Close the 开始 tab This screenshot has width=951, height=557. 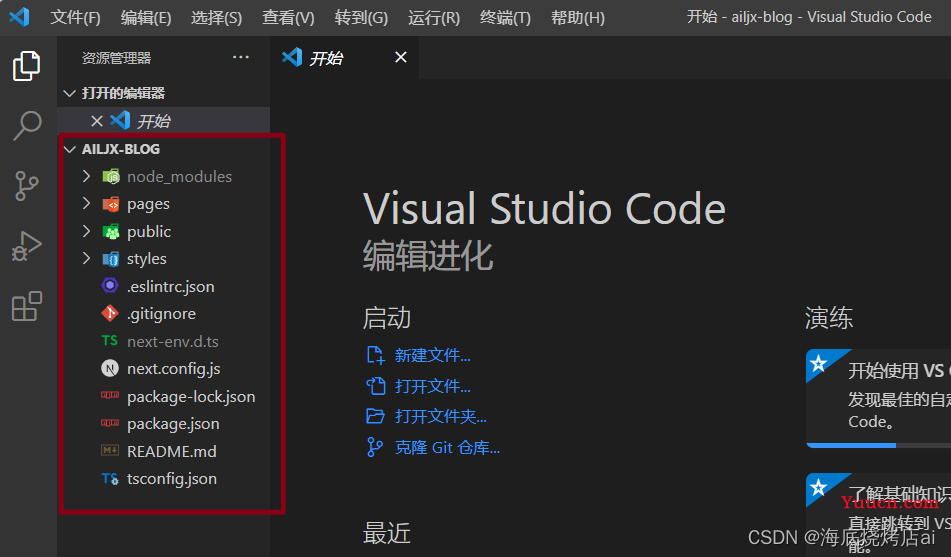click(400, 57)
